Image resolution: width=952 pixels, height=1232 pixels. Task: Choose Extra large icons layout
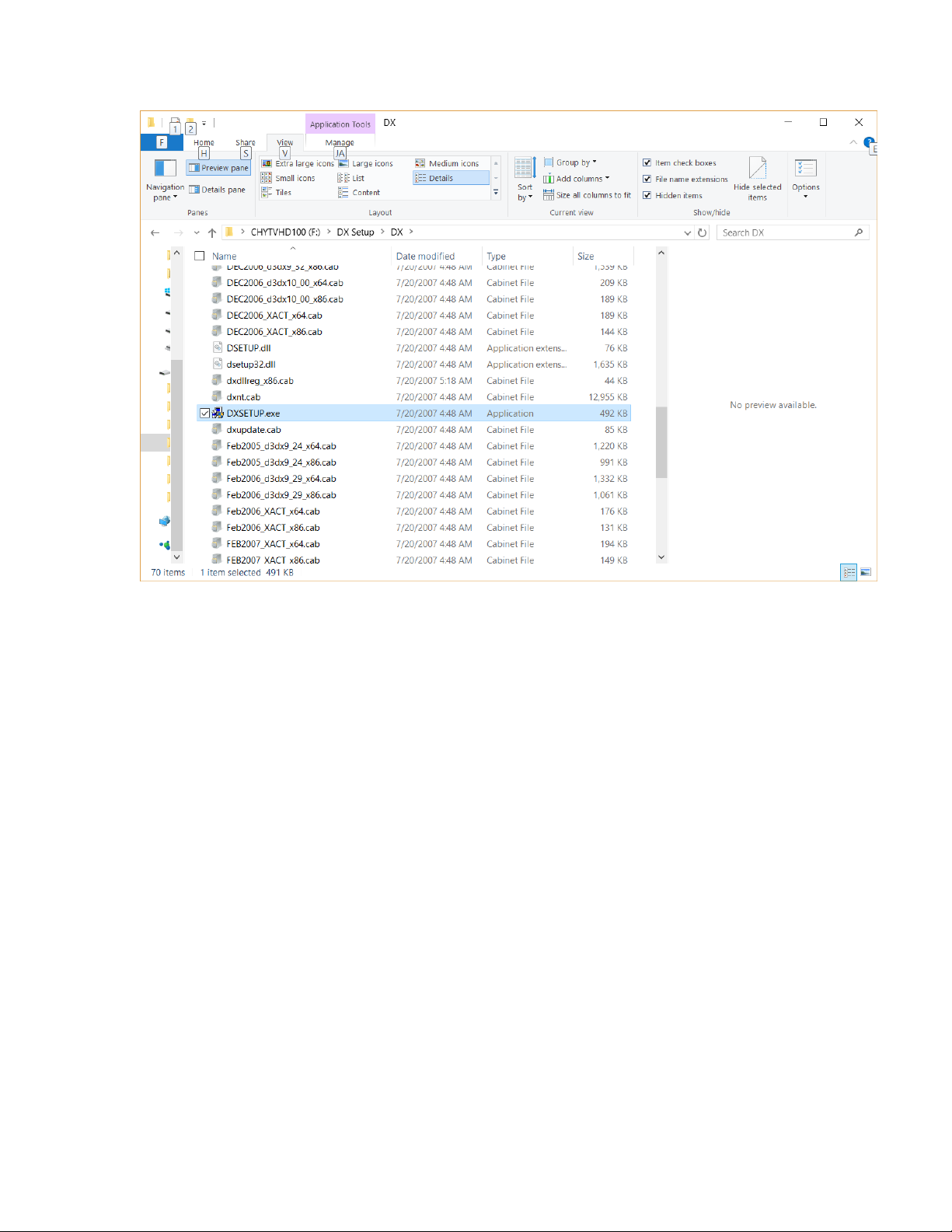(298, 163)
